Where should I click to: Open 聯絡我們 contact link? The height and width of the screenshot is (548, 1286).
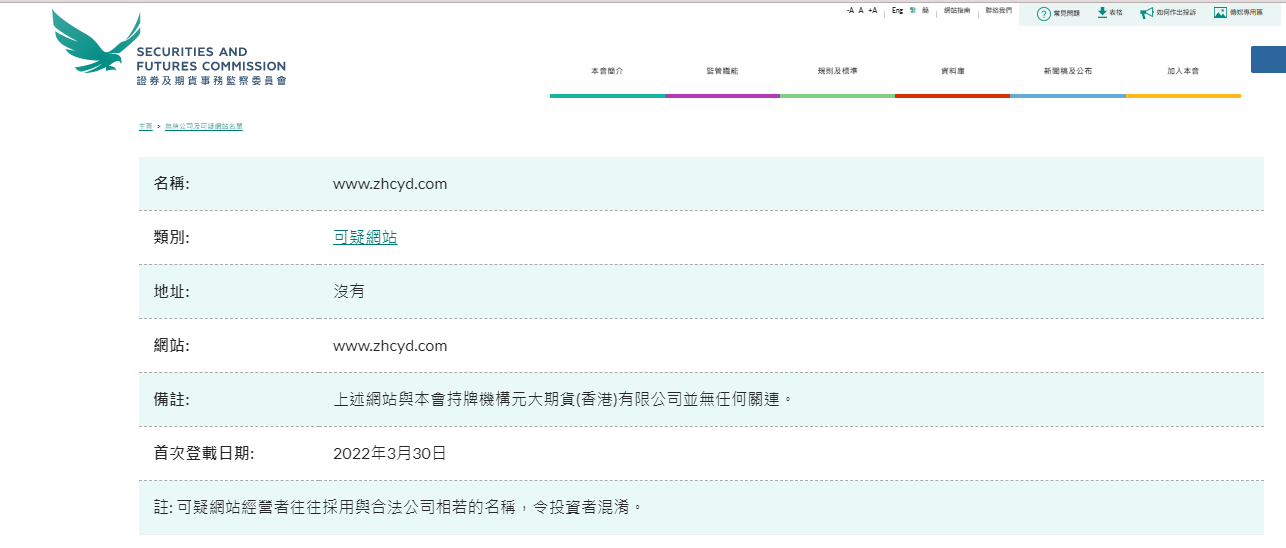click(x=998, y=10)
